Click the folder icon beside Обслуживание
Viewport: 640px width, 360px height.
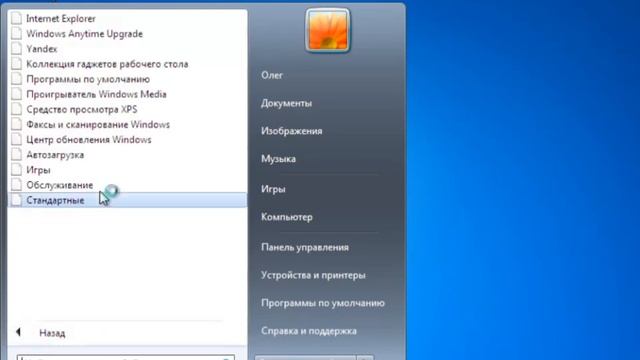tap(16, 185)
